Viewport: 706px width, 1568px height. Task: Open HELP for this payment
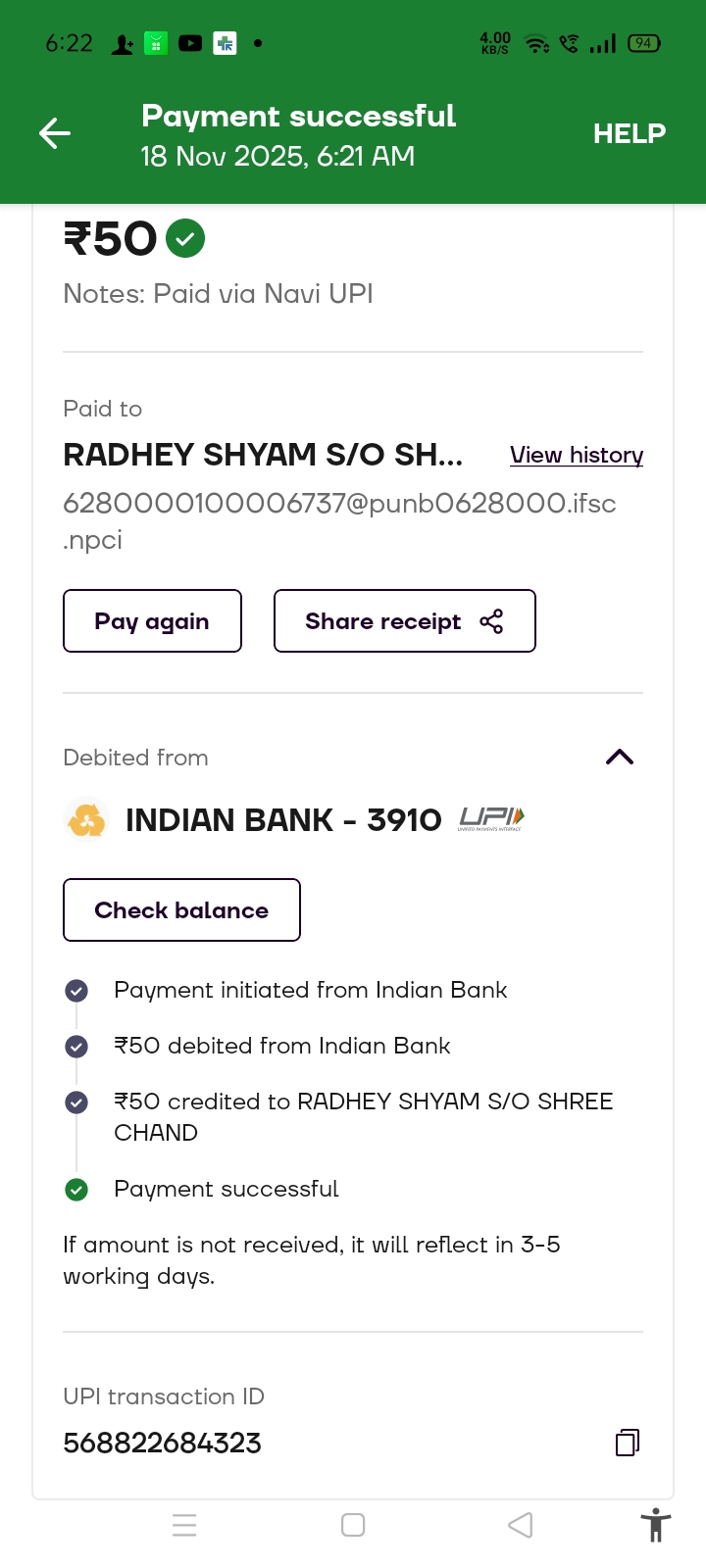click(629, 133)
